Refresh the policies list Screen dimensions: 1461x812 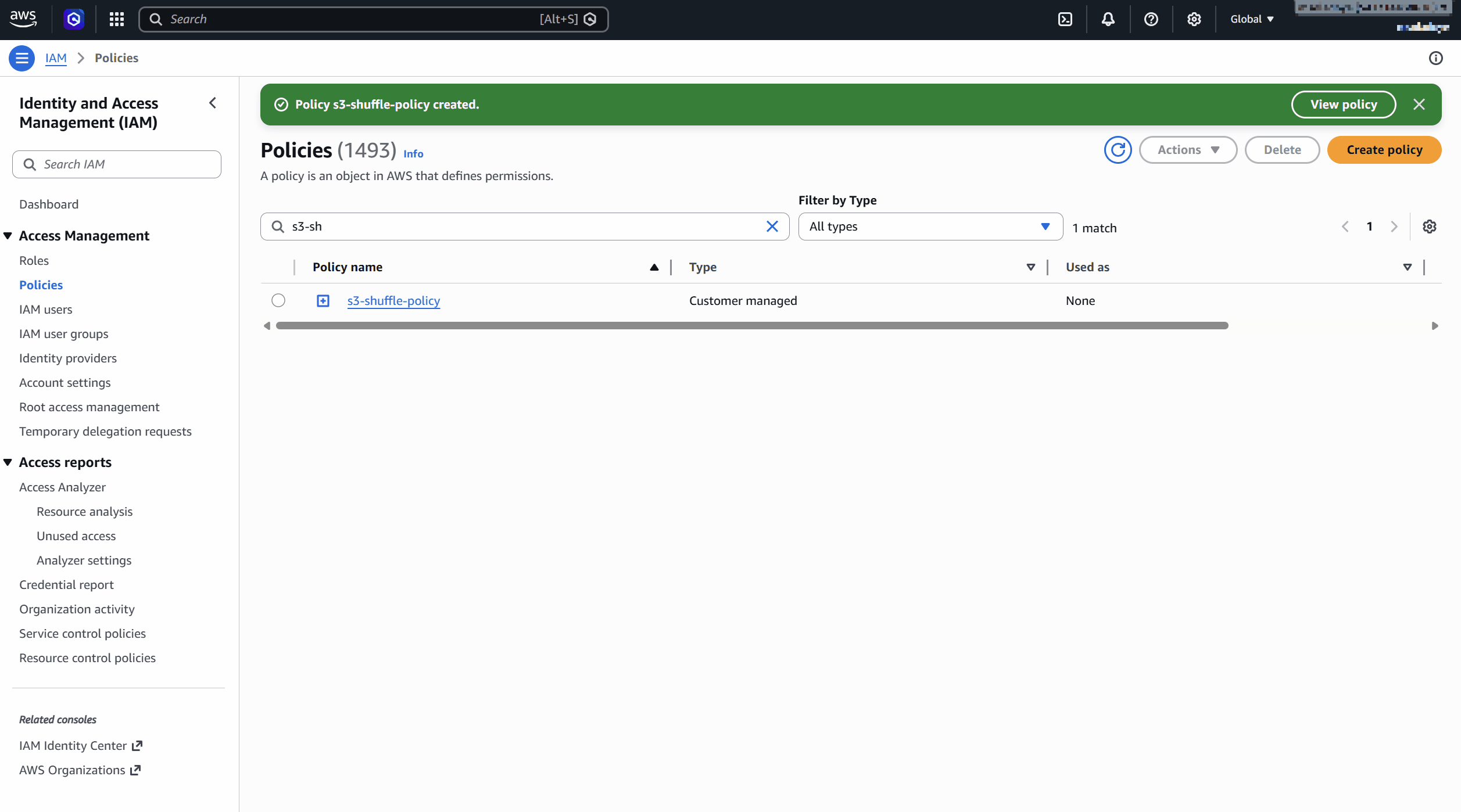[x=1118, y=150]
